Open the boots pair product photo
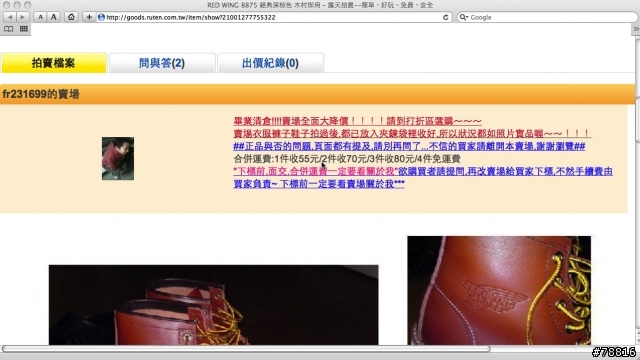 213,305
